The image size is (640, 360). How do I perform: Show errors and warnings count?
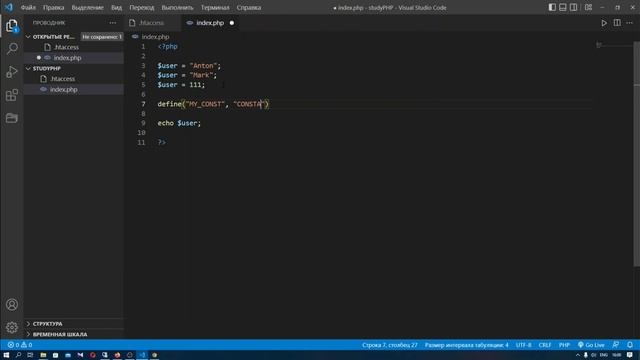tap(20, 345)
